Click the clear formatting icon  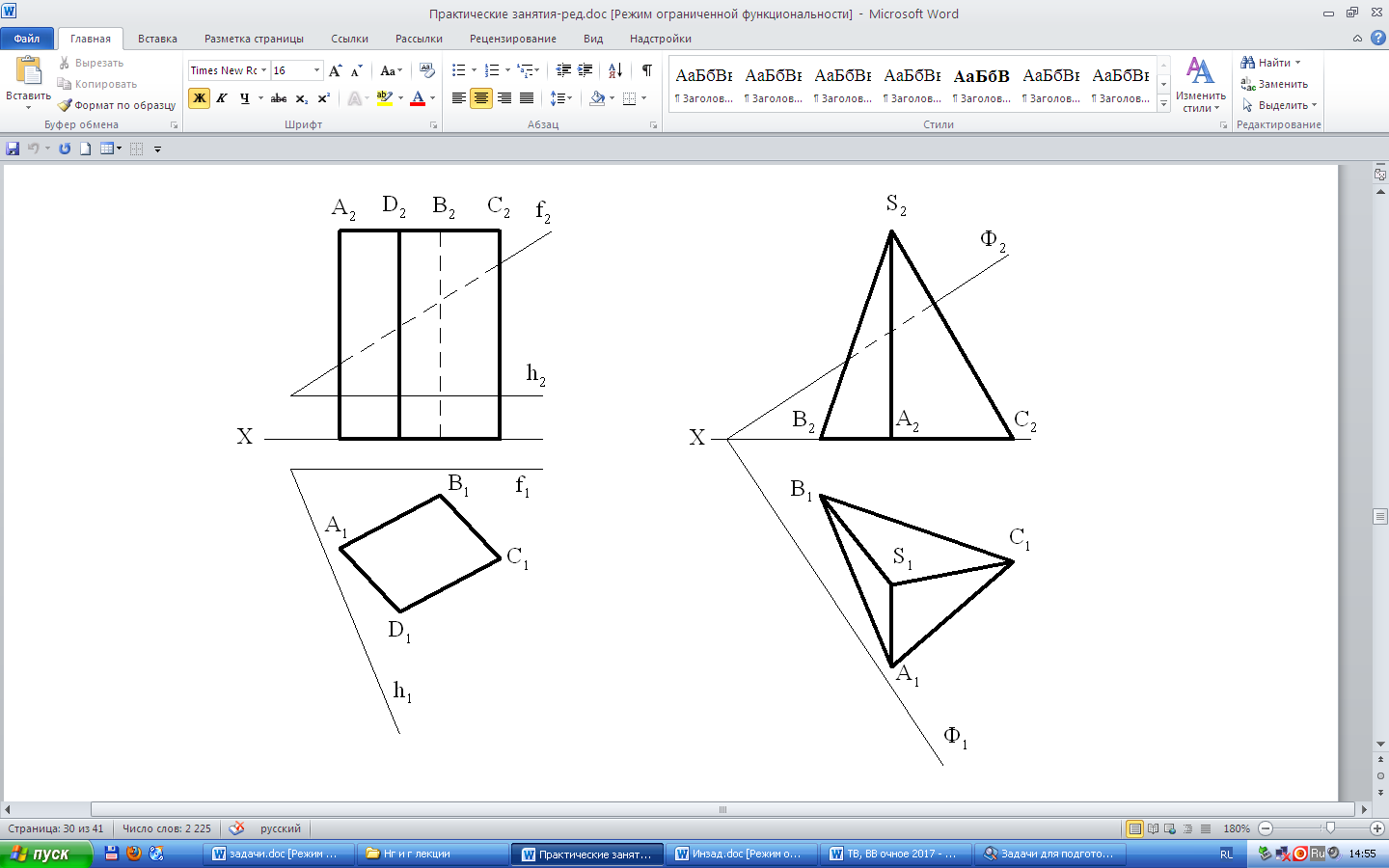[x=427, y=70]
